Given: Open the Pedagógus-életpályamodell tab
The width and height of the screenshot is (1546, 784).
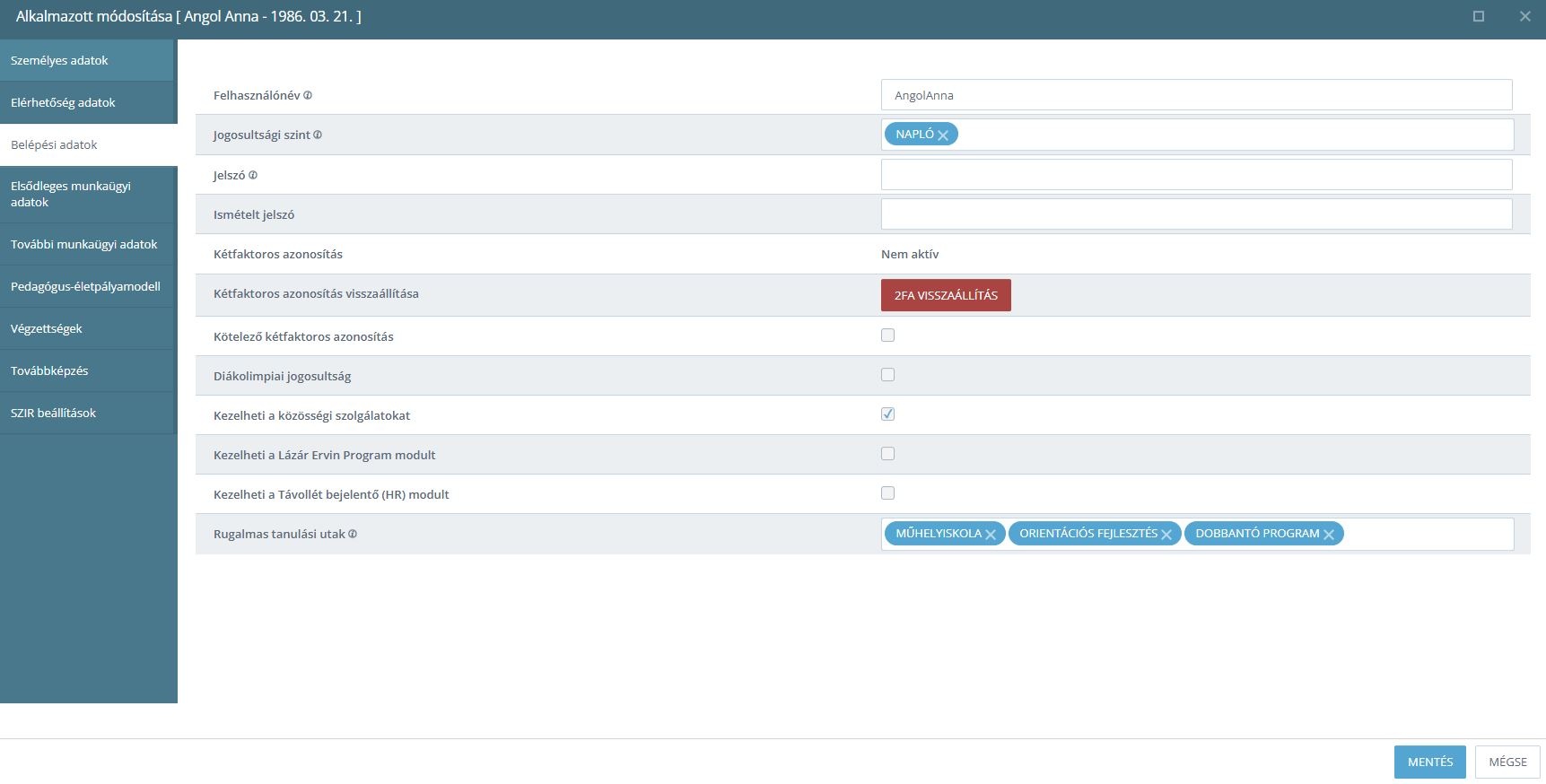Looking at the screenshot, I should pos(87,286).
